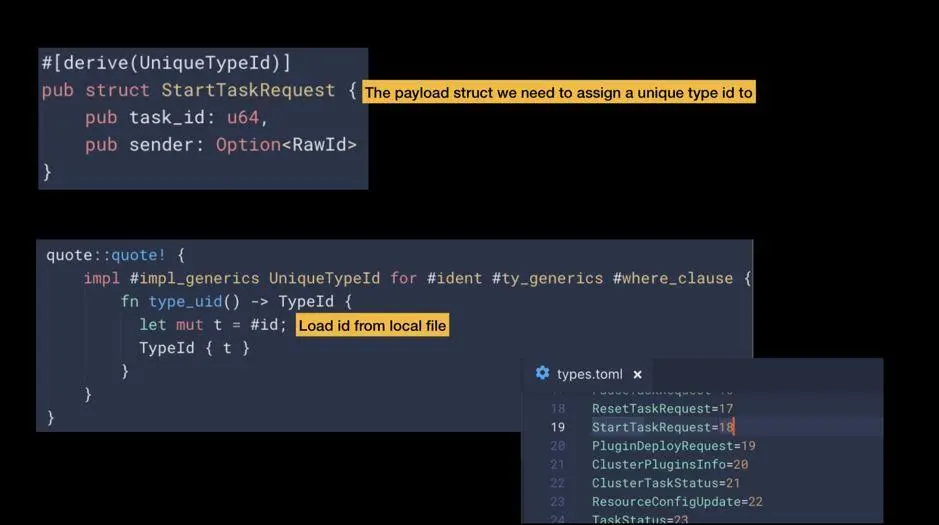Click the #[derive(UniqueTypeId)] attribute line
This screenshot has height=525, width=939.
coord(166,63)
